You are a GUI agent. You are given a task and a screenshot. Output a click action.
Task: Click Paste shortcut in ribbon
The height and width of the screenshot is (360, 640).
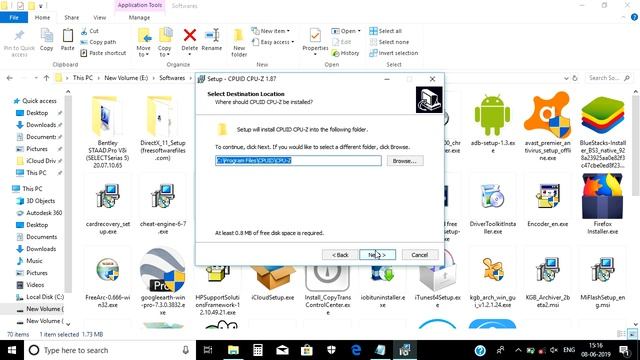tap(103, 53)
